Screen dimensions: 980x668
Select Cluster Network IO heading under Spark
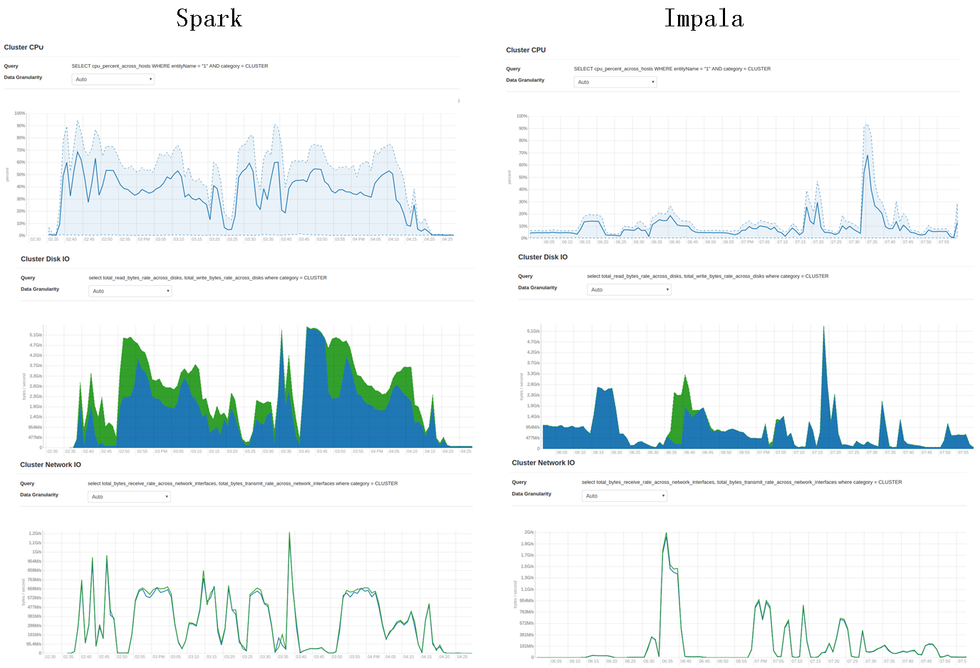50,465
